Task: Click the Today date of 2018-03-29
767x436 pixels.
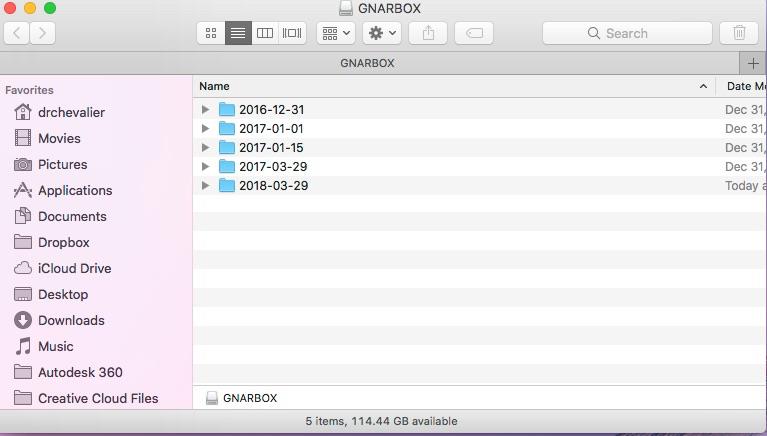Action: (745, 186)
